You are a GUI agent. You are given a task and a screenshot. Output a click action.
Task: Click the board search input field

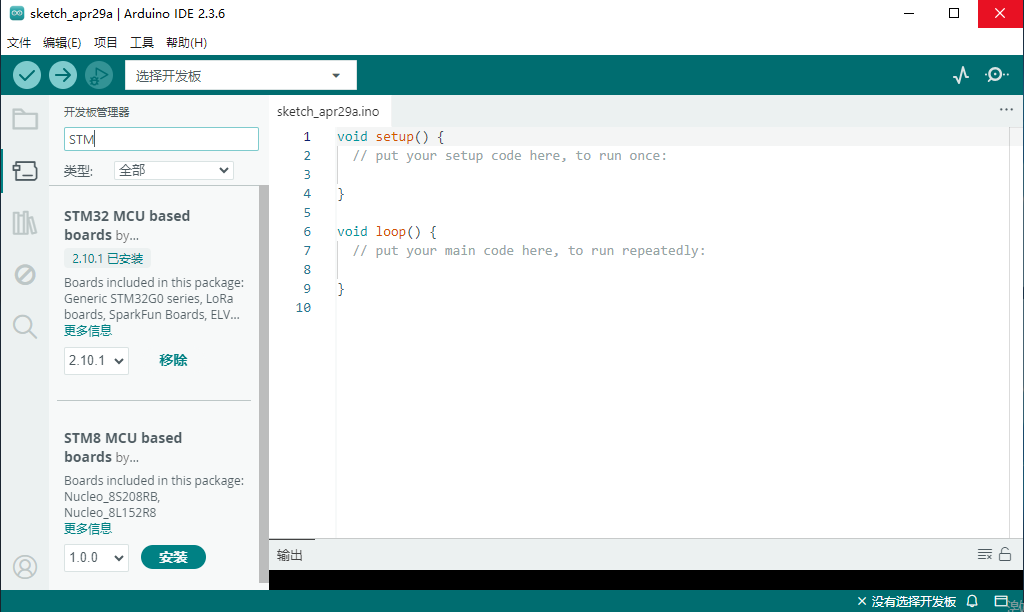tap(161, 139)
